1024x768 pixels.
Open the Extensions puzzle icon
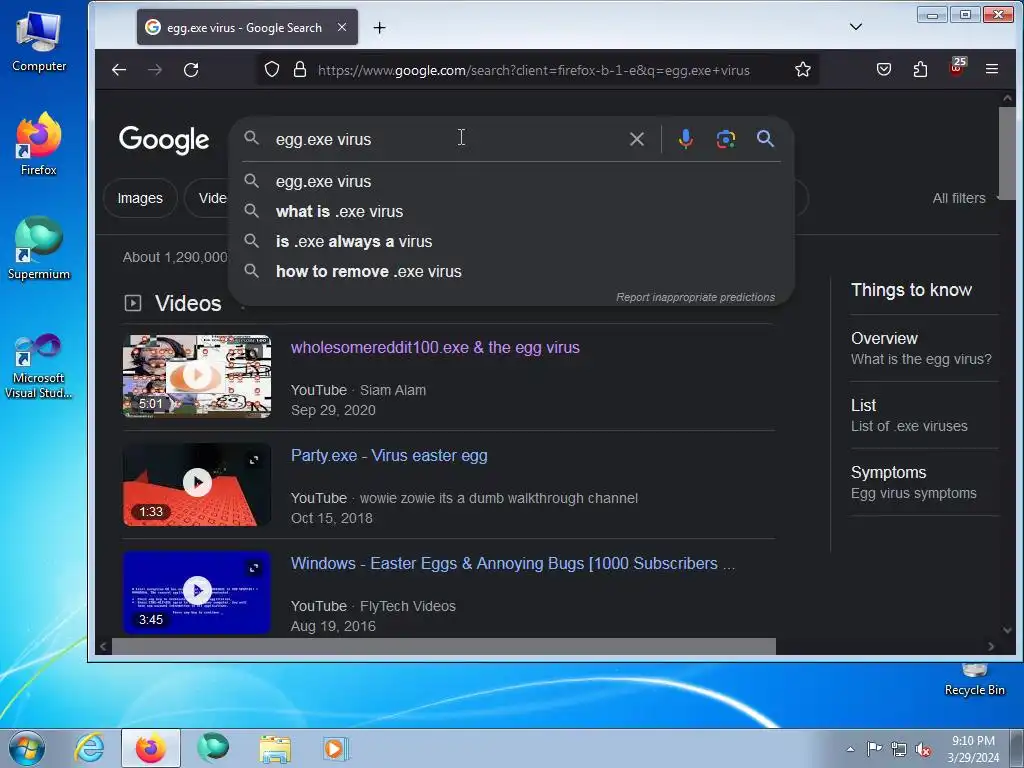pos(920,69)
